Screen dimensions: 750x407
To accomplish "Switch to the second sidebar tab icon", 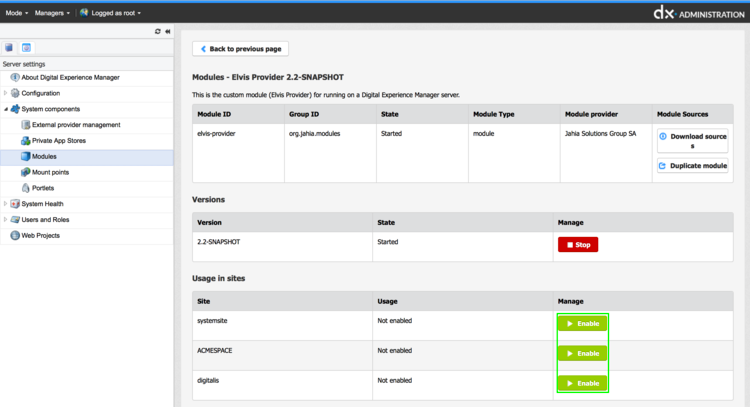I will click(x=26, y=47).
